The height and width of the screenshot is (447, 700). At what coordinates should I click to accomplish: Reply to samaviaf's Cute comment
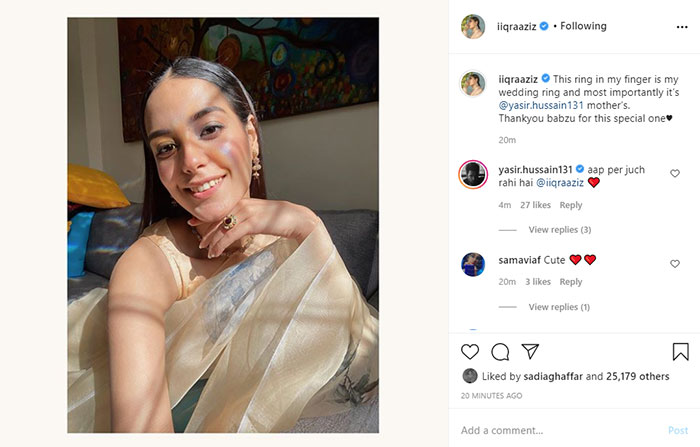(571, 282)
